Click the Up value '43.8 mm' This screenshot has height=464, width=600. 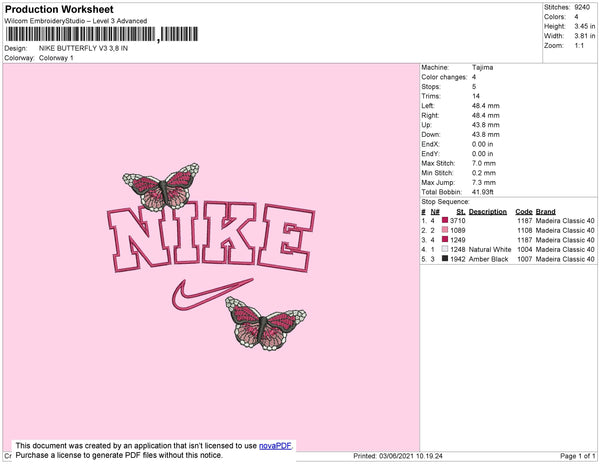pyautogui.click(x=486, y=125)
